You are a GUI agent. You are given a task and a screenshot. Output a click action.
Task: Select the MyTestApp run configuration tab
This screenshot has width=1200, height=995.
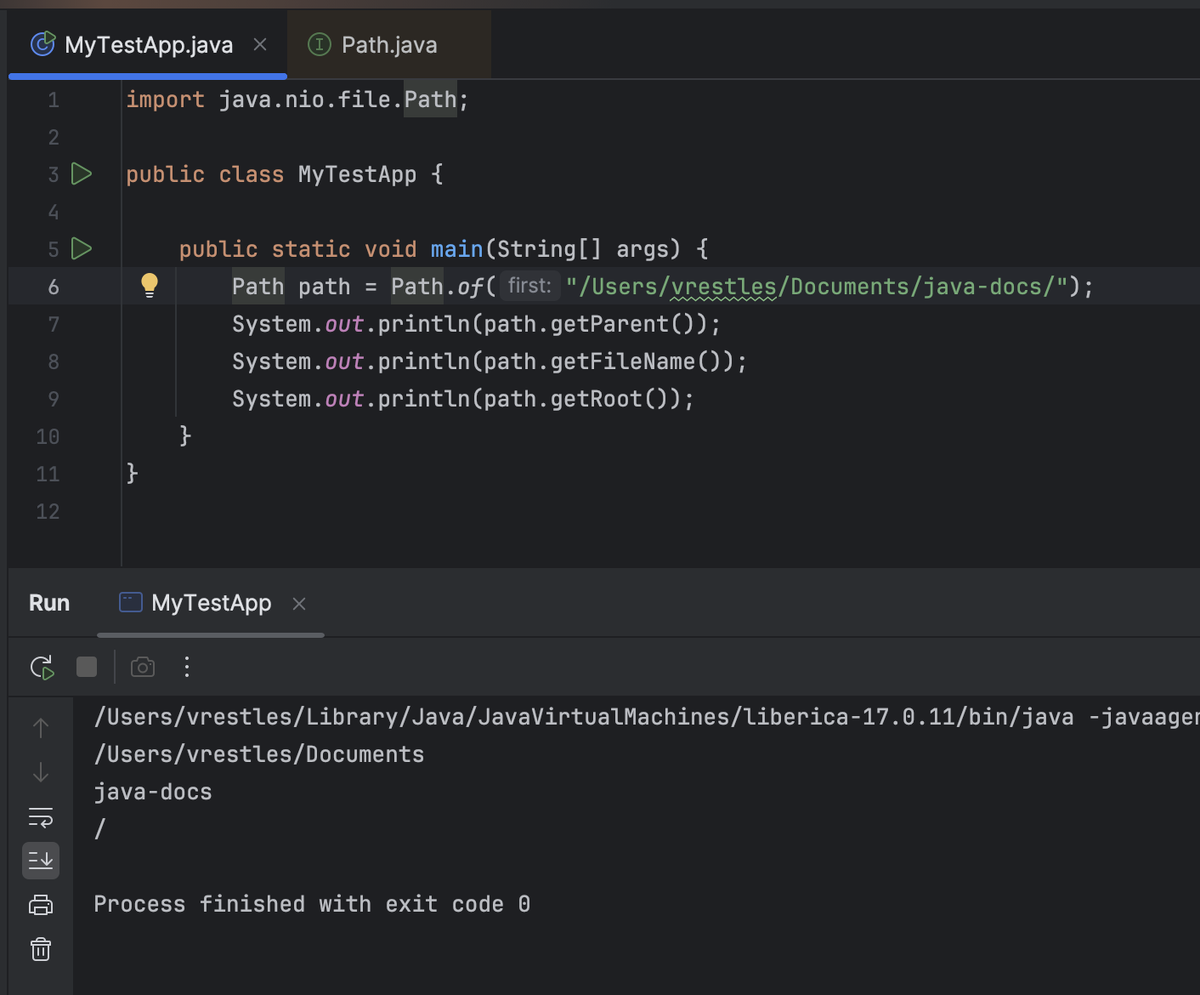(x=211, y=603)
